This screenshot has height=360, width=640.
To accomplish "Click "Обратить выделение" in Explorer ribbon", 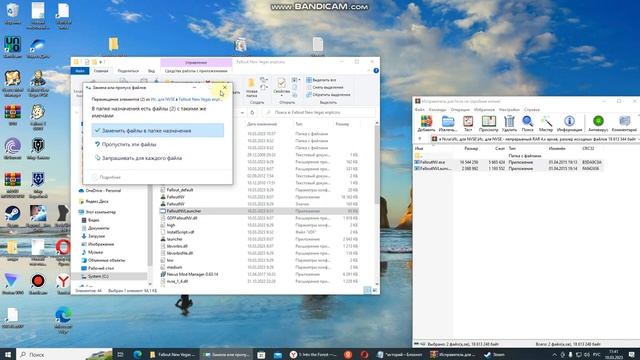I will [x=328, y=95].
